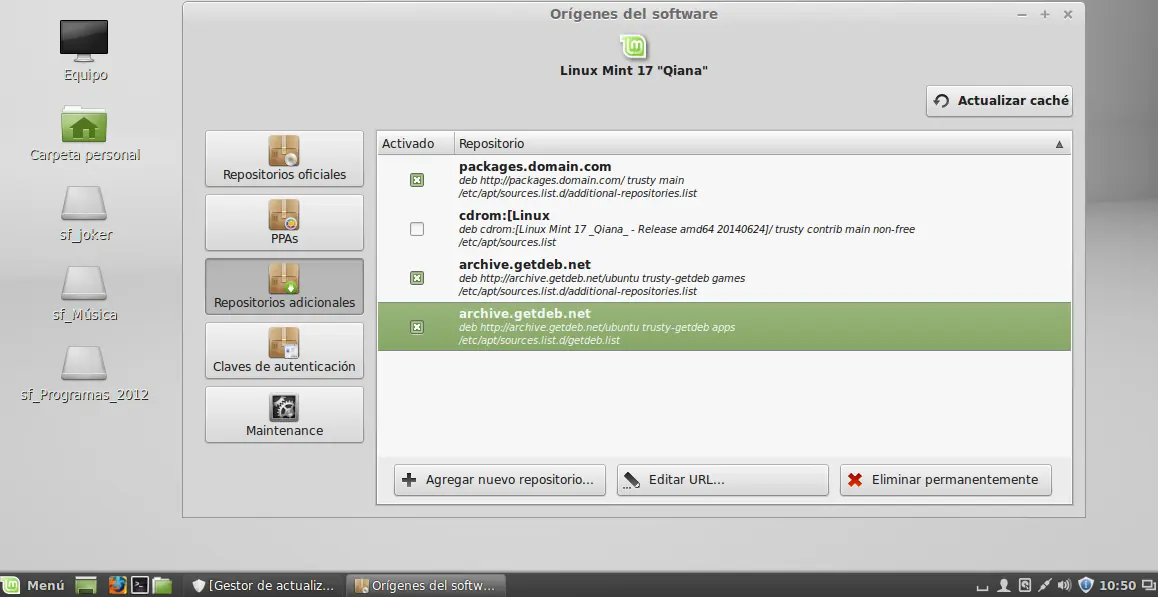The height and width of the screenshot is (597, 1158).
Task: Click Orígenes del software taskbar entry
Action: 426,585
